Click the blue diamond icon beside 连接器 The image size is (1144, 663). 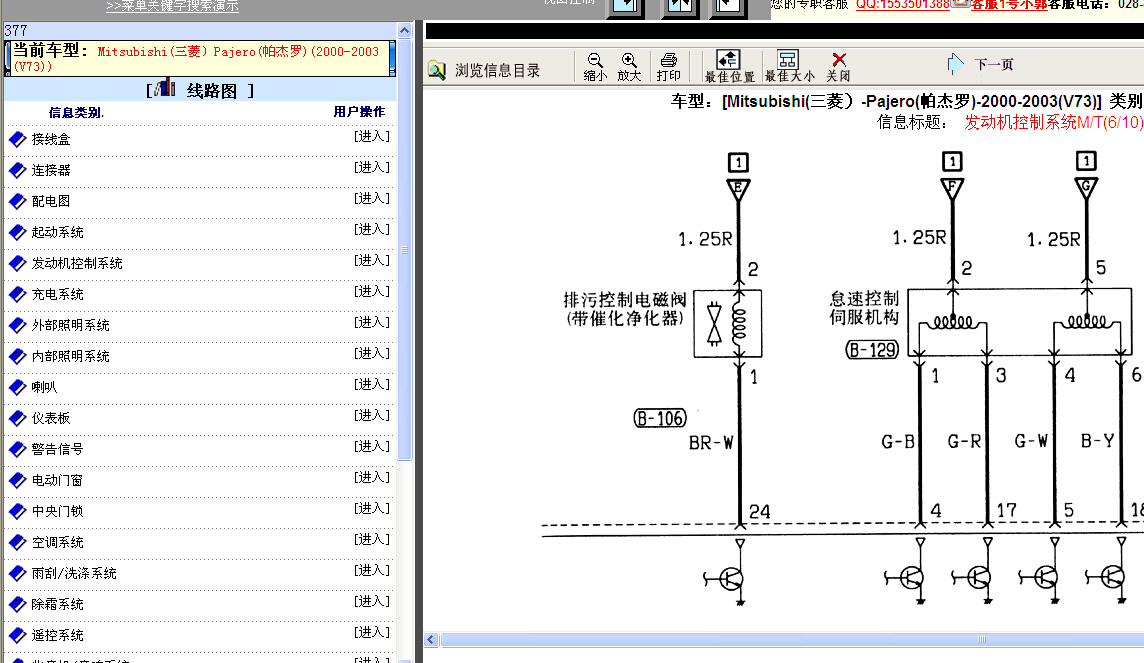(x=18, y=171)
